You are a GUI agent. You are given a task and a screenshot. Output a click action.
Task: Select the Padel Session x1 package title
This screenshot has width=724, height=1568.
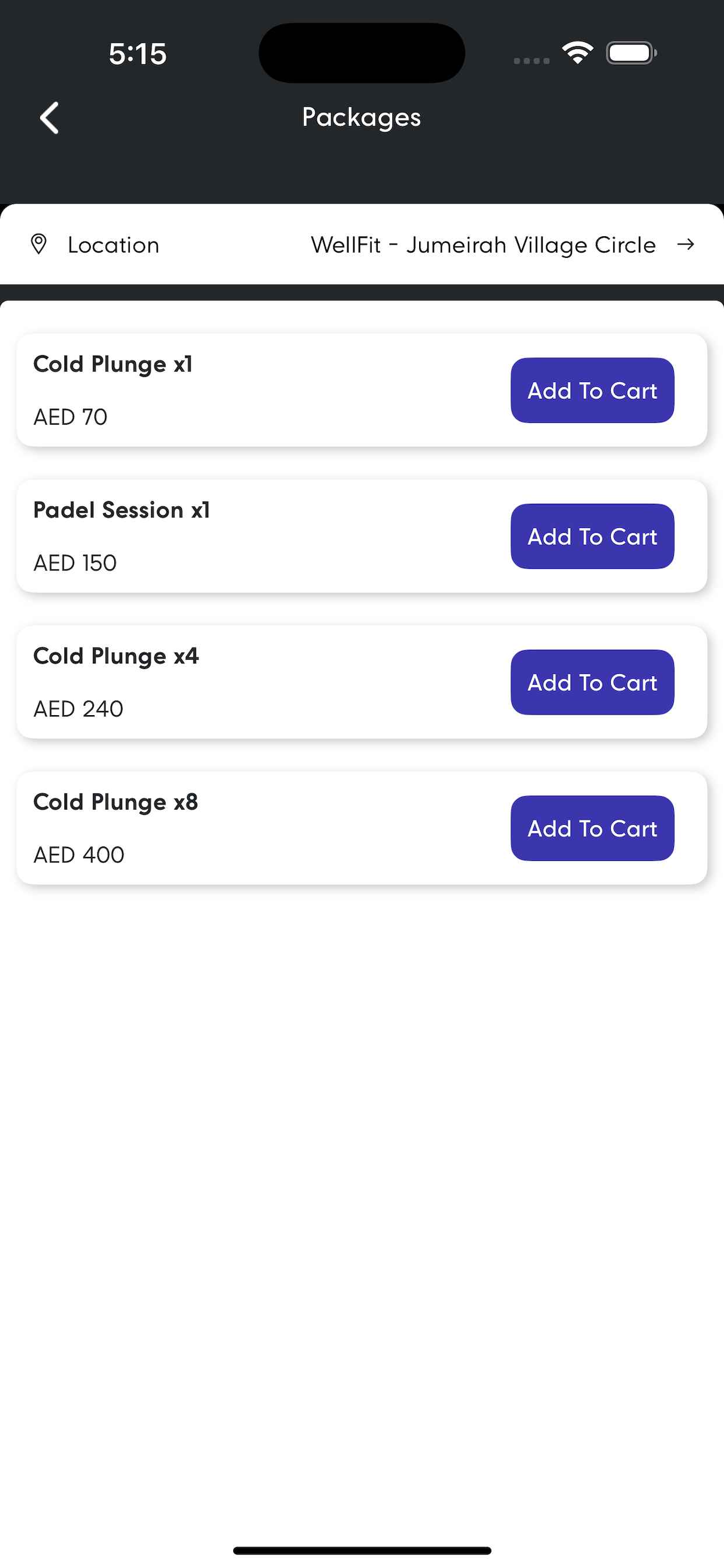[x=122, y=510]
